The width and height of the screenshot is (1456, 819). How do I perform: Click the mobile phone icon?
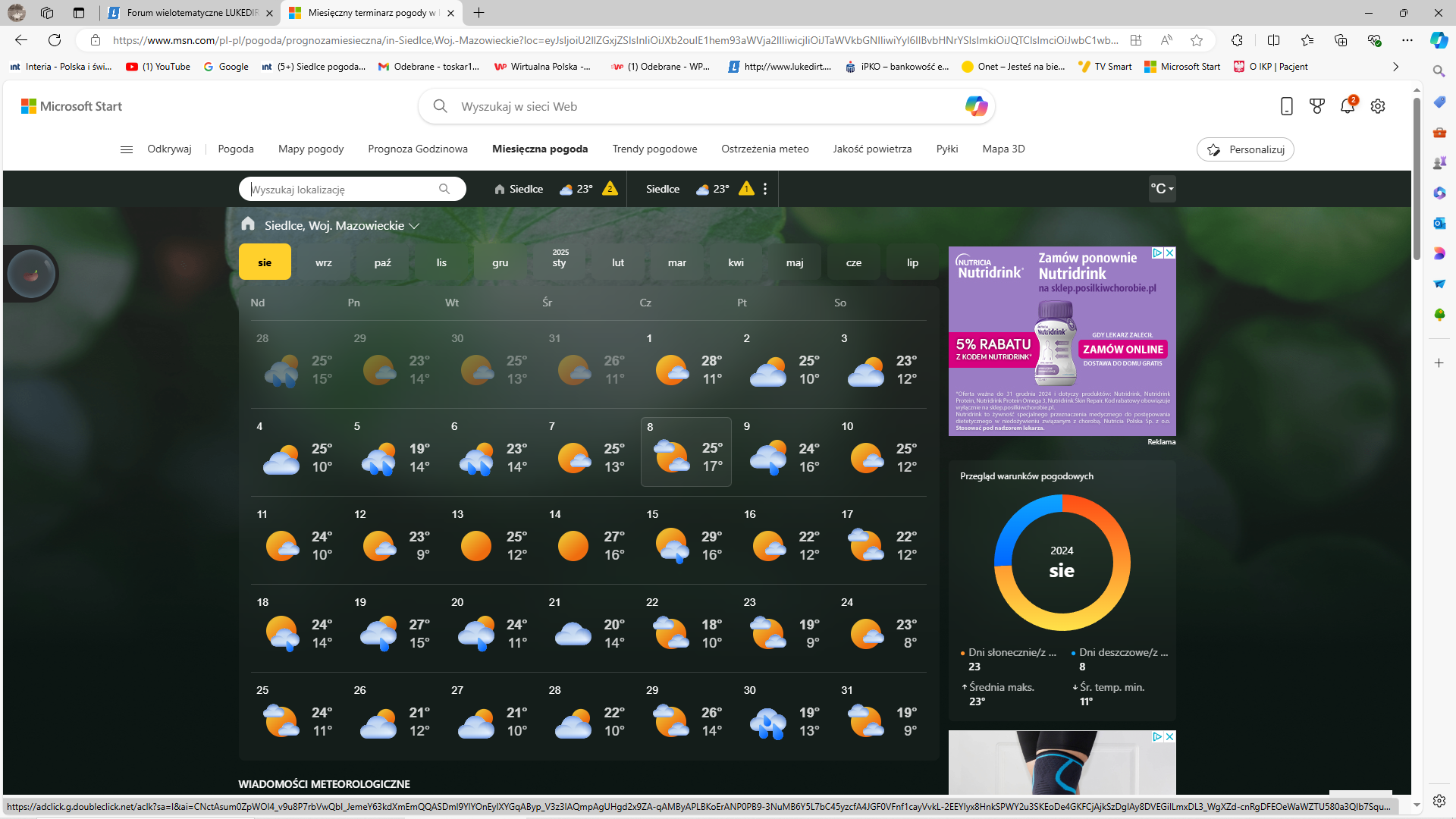[x=1286, y=106]
